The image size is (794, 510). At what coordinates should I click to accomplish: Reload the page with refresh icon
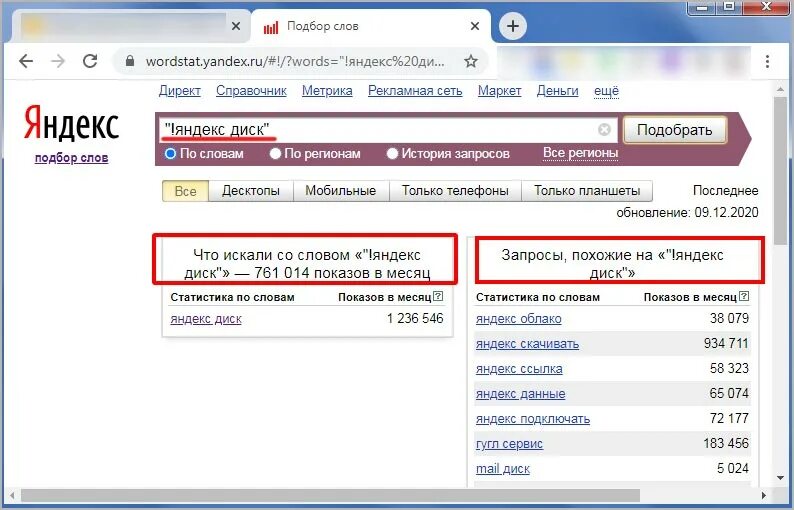pyautogui.click(x=90, y=61)
